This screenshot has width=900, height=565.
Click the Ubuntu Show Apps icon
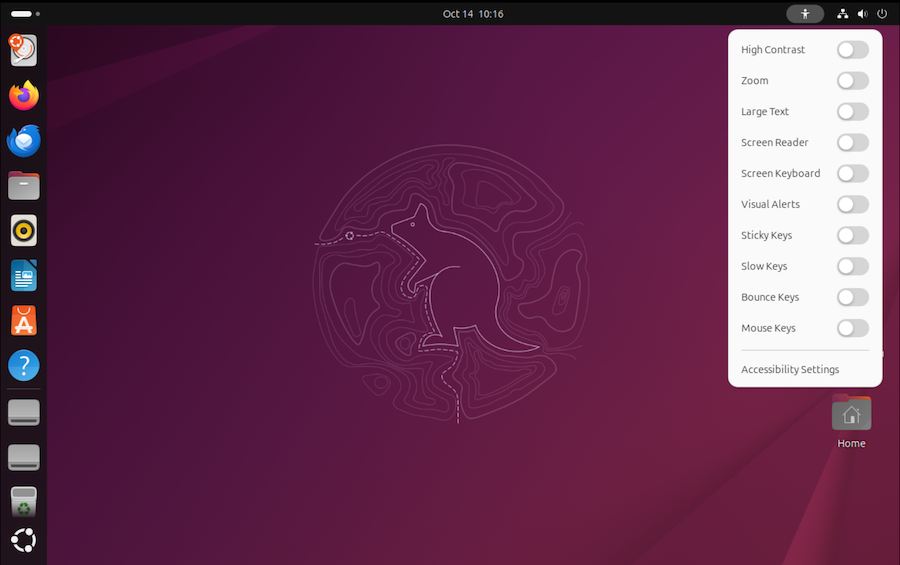point(24,541)
